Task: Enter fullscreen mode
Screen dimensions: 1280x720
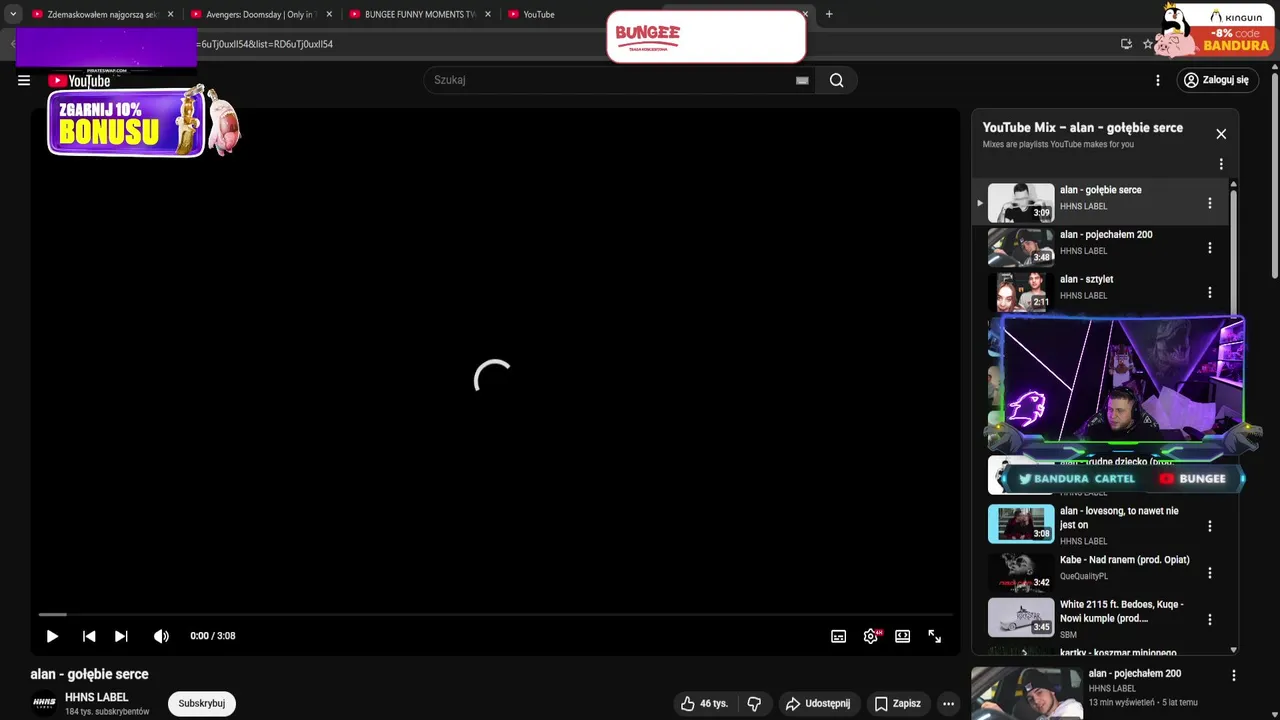Action: coord(935,636)
